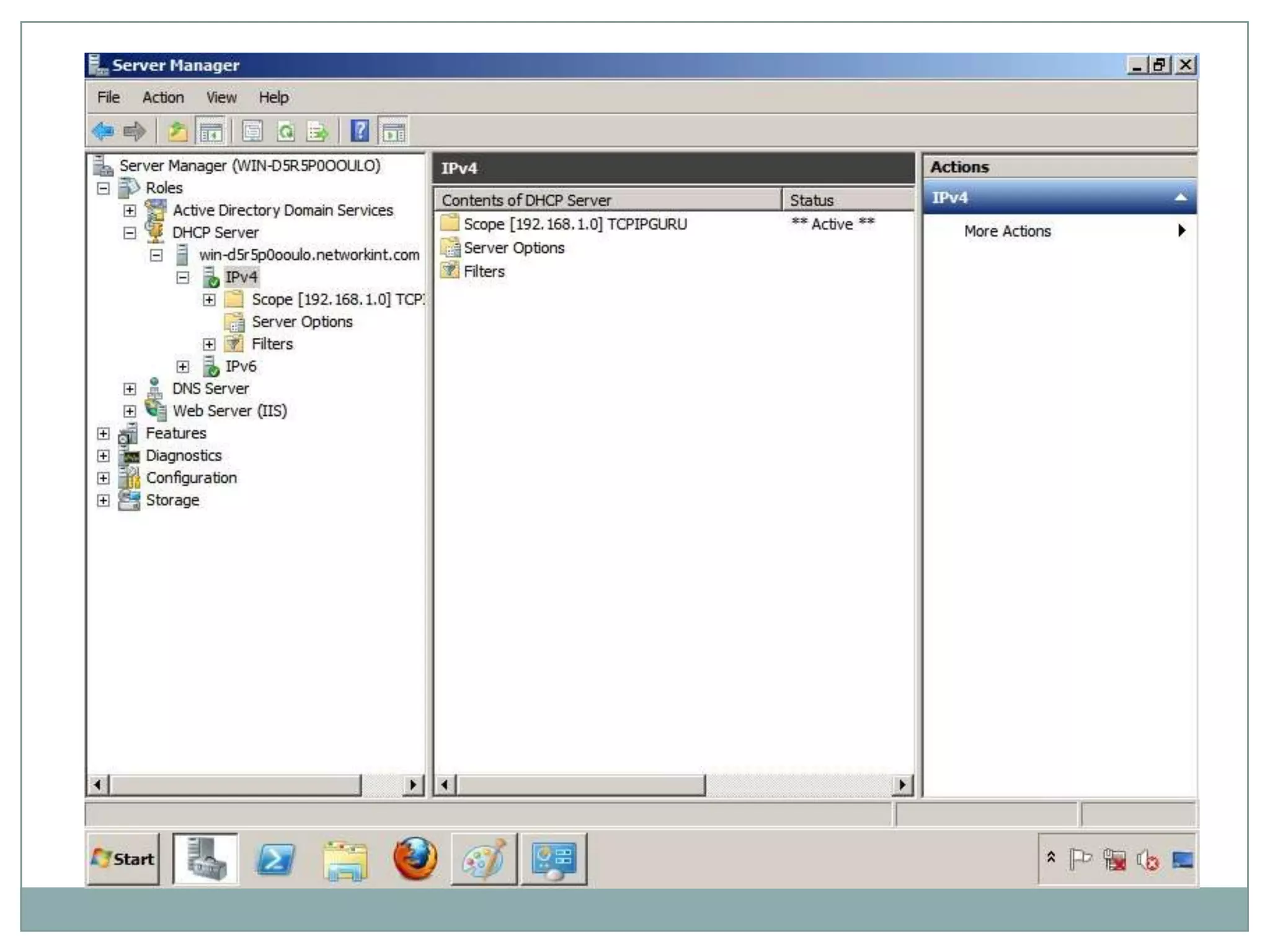1270x952 pixels.
Task: Sort by the Status column header
Action: (x=848, y=200)
